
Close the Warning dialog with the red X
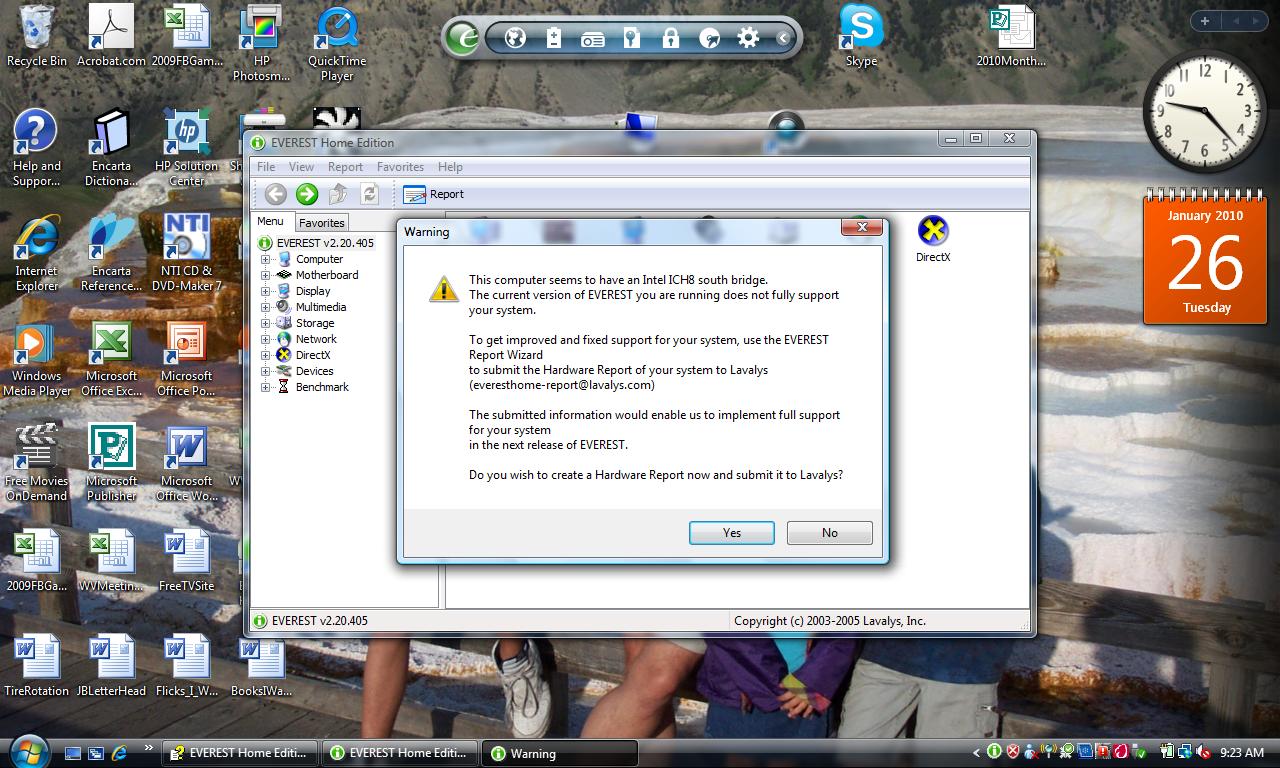(x=861, y=228)
